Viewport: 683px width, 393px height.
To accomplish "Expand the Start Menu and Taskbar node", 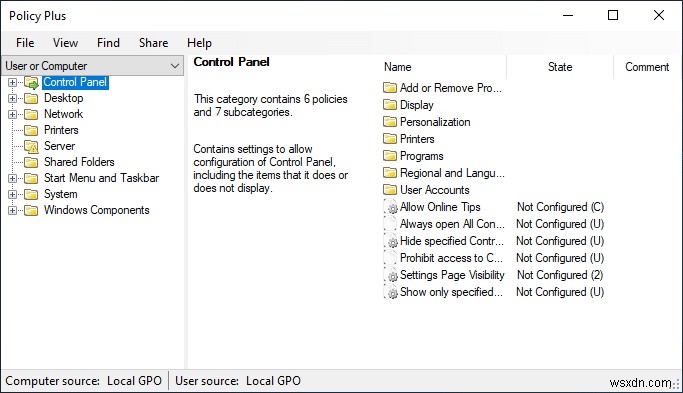I will [13, 178].
